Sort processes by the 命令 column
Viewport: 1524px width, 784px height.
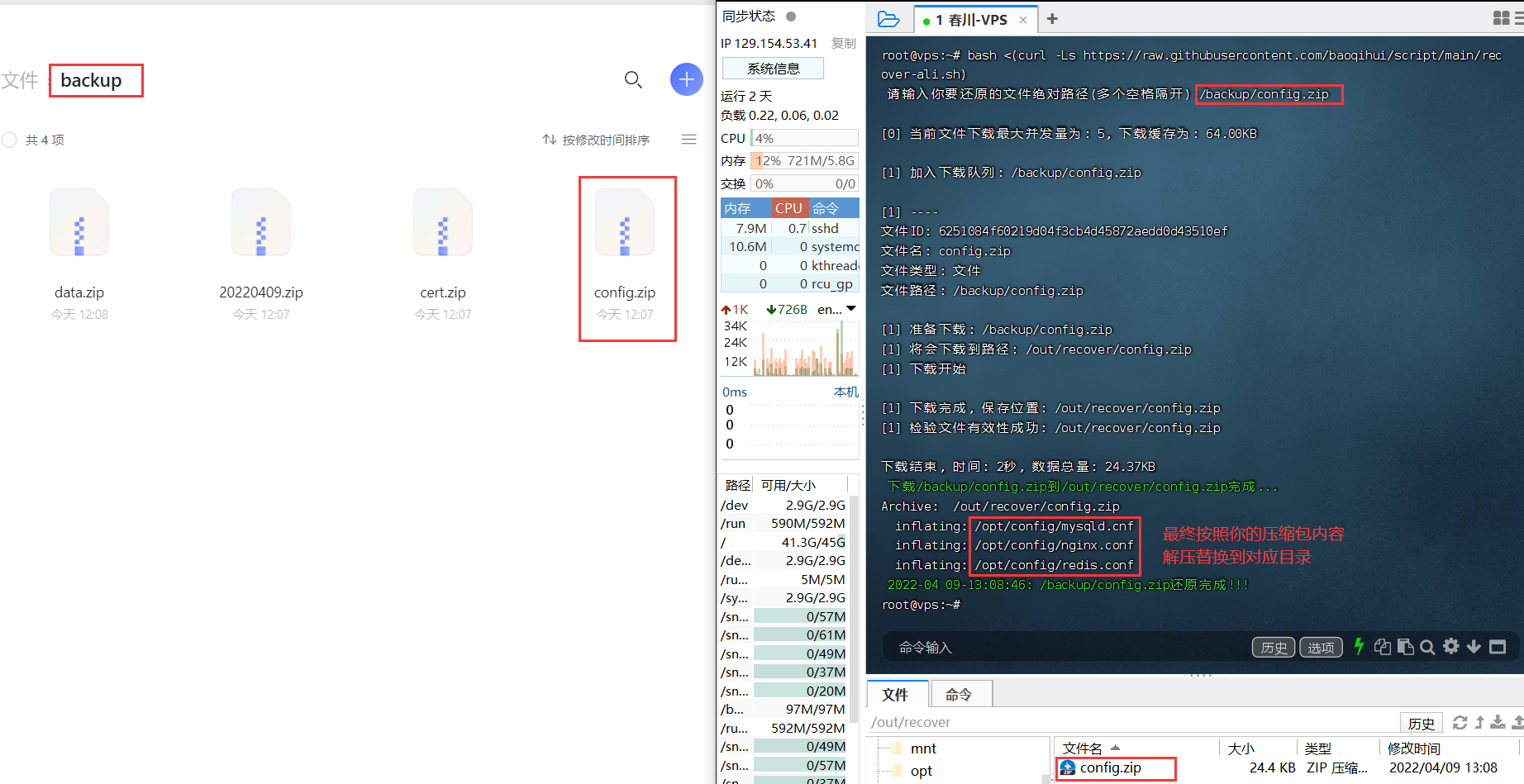click(x=834, y=208)
